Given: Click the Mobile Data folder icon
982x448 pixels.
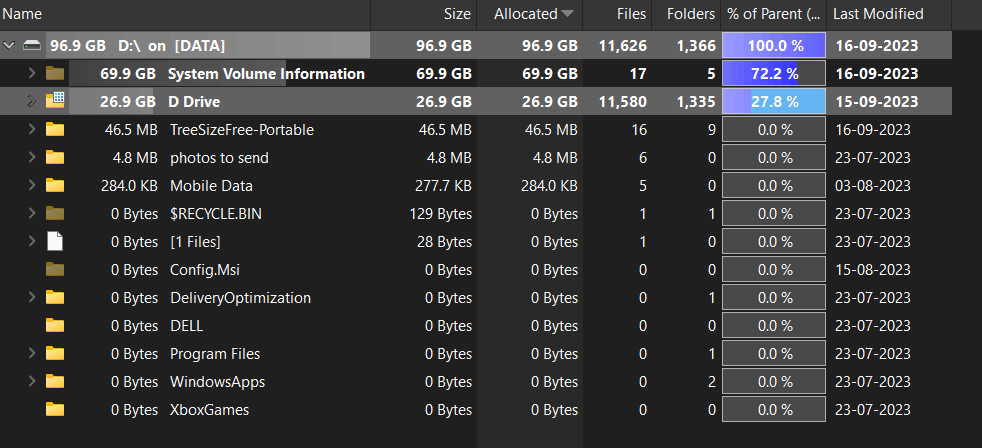Looking at the screenshot, I should pyautogui.click(x=55, y=185).
